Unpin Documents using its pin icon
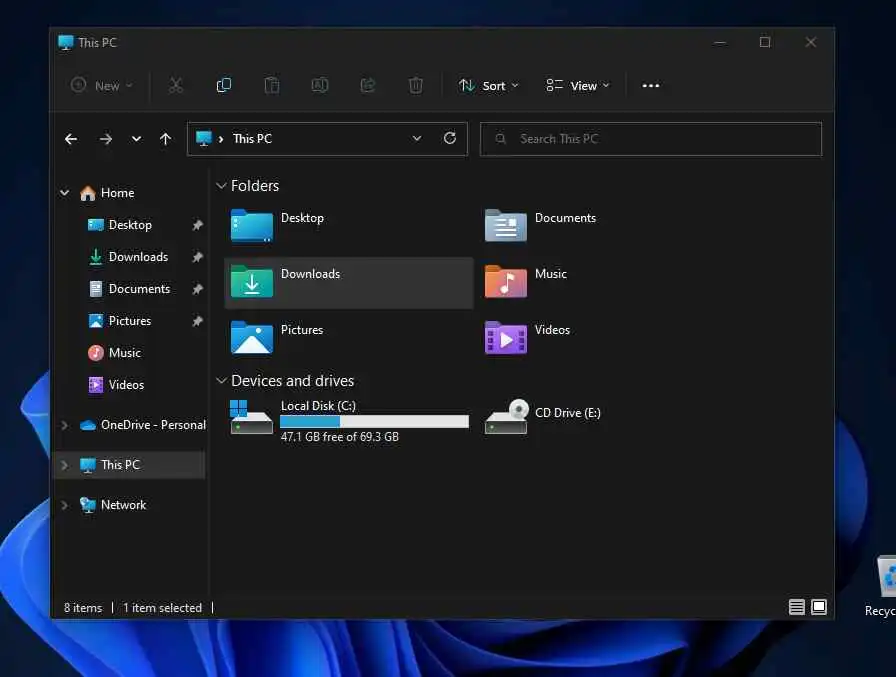Image resolution: width=896 pixels, height=677 pixels. [197, 289]
